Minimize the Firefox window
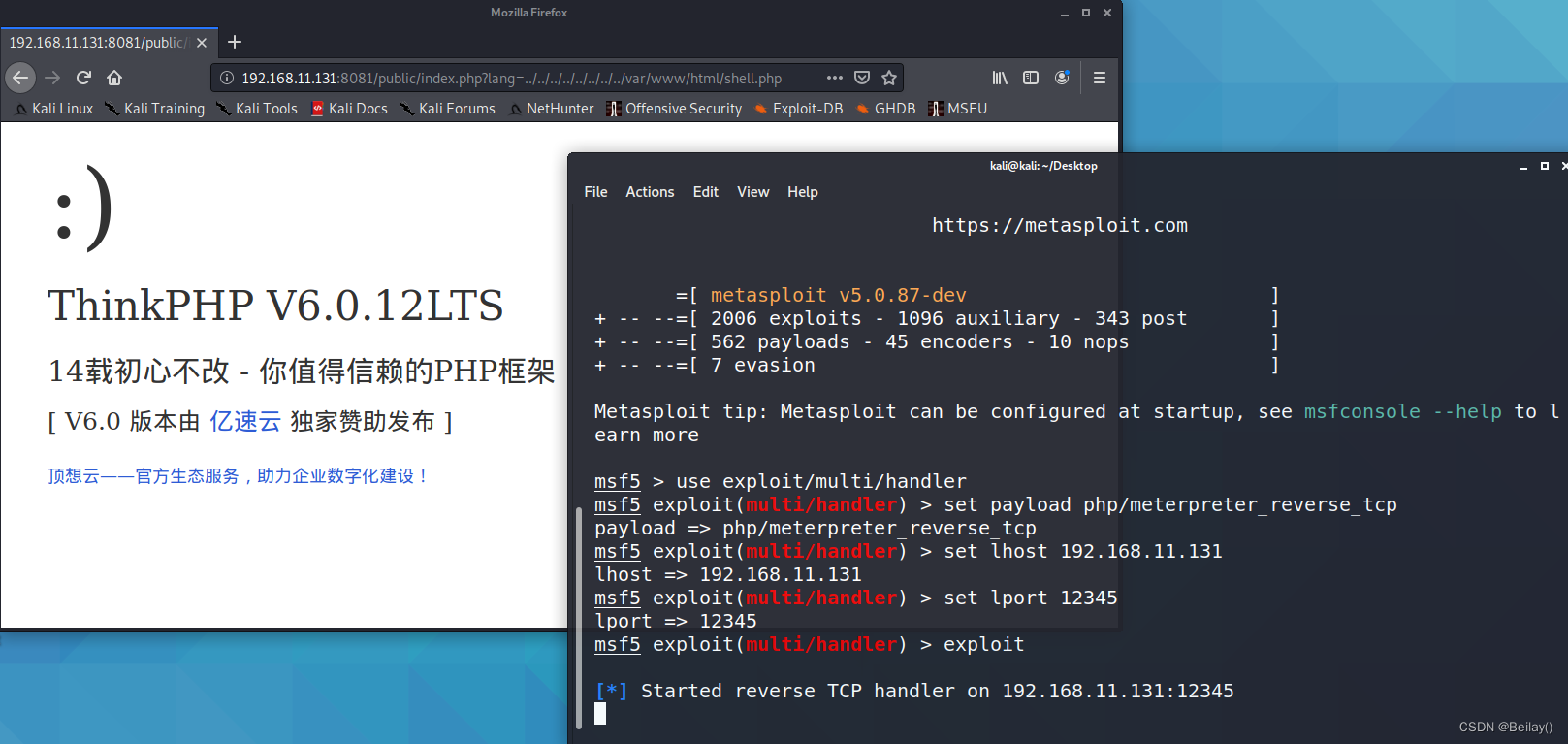The height and width of the screenshot is (744, 1568). point(1065,13)
